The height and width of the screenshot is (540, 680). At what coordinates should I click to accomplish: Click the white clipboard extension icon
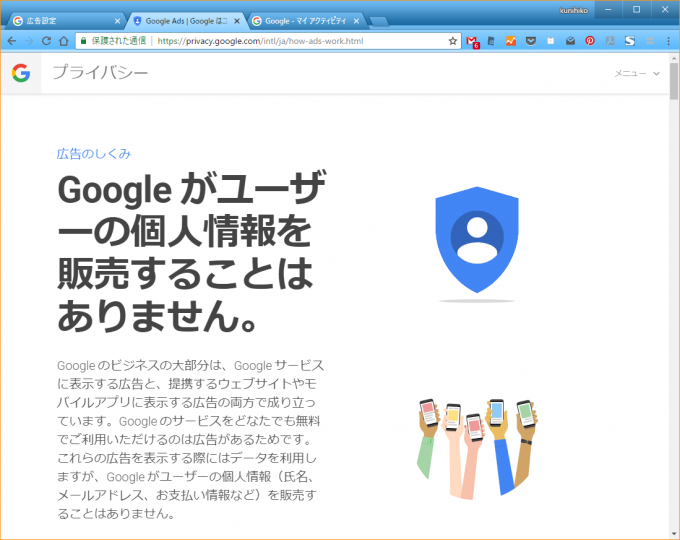click(x=550, y=41)
